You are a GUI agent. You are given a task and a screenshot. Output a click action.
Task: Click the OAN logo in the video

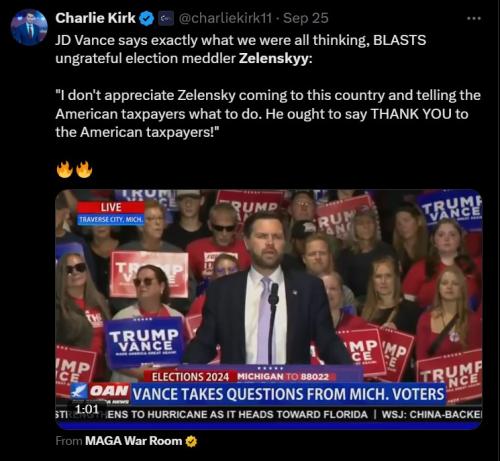pyautogui.click(x=101, y=392)
